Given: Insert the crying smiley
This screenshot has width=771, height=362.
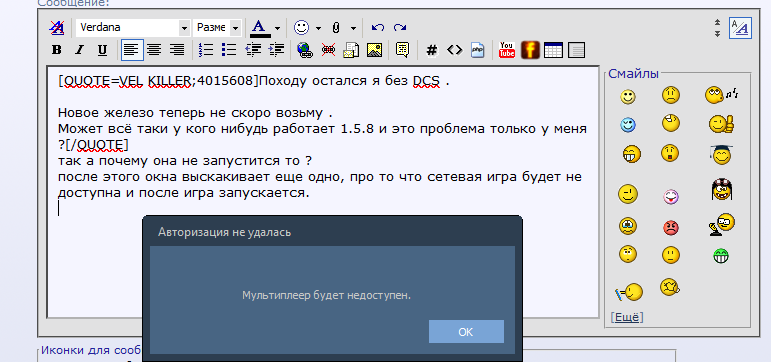Looking at the screenshot, I should 627,225.
